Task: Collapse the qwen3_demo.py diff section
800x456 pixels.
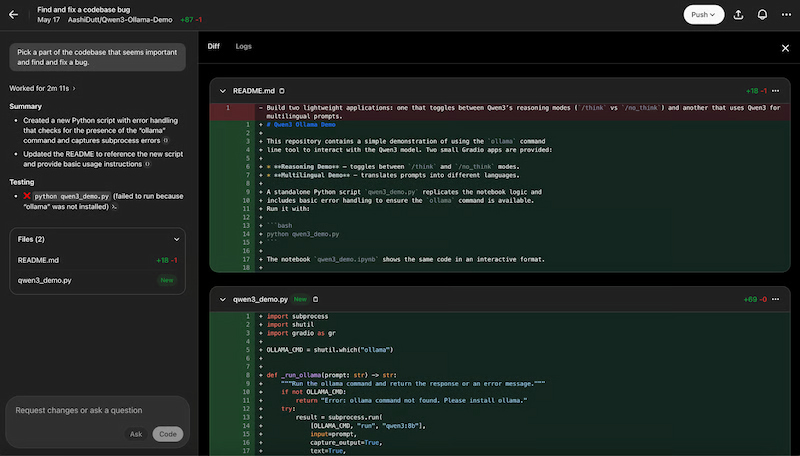Action: [222, 299]
